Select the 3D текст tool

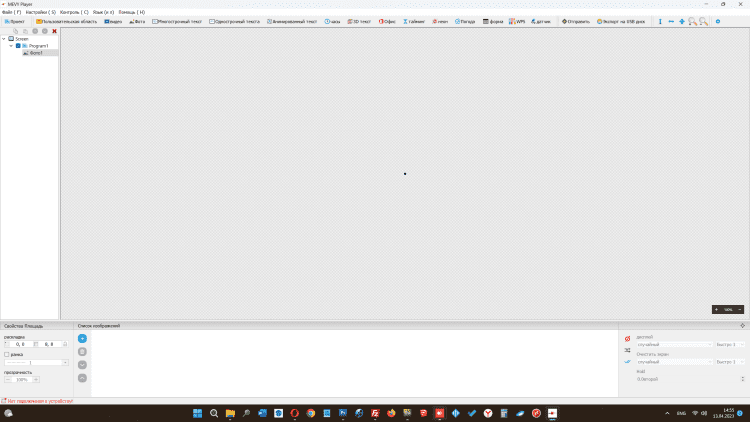(360, 21)
